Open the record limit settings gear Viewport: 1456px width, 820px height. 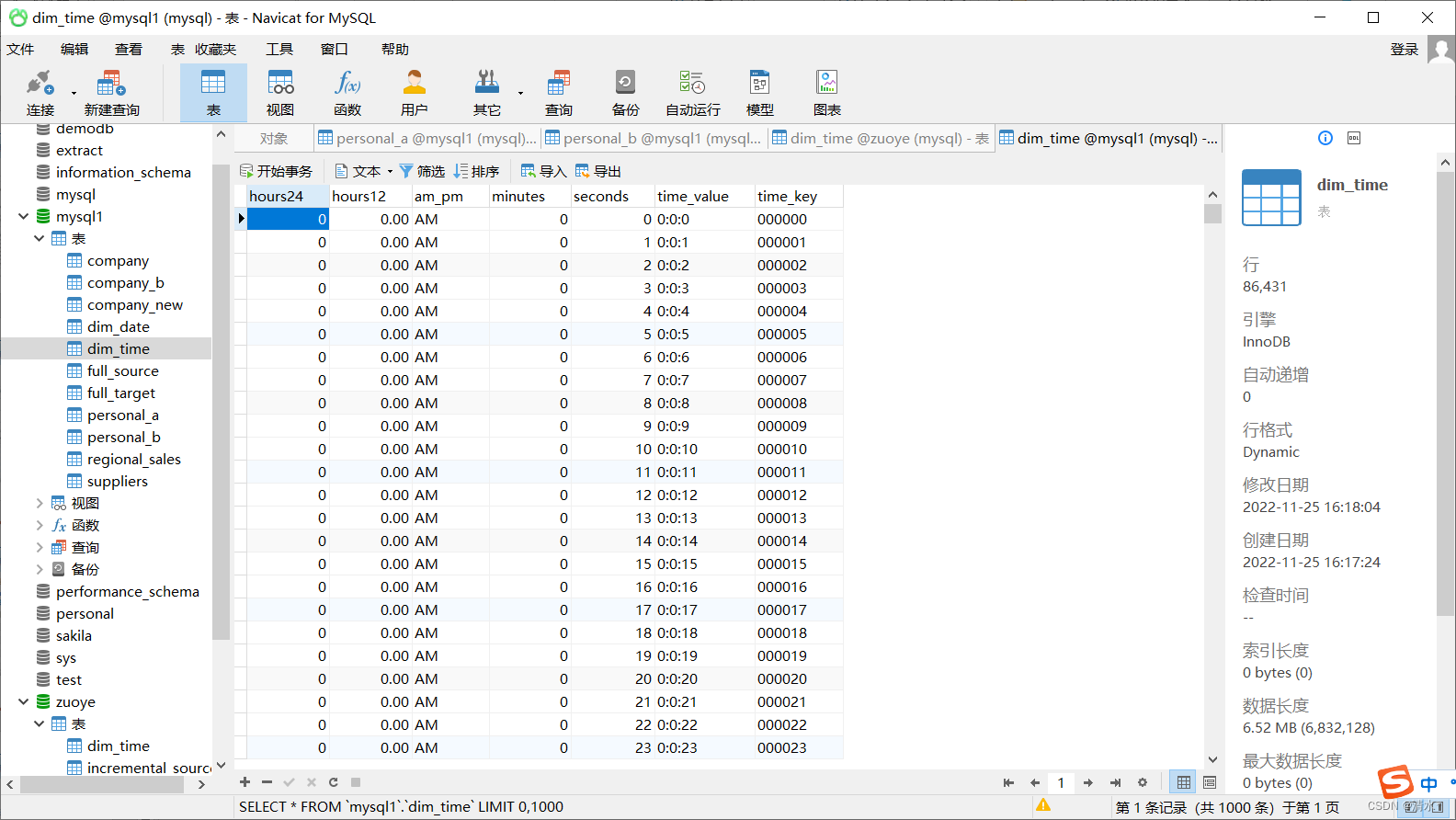1143,783
